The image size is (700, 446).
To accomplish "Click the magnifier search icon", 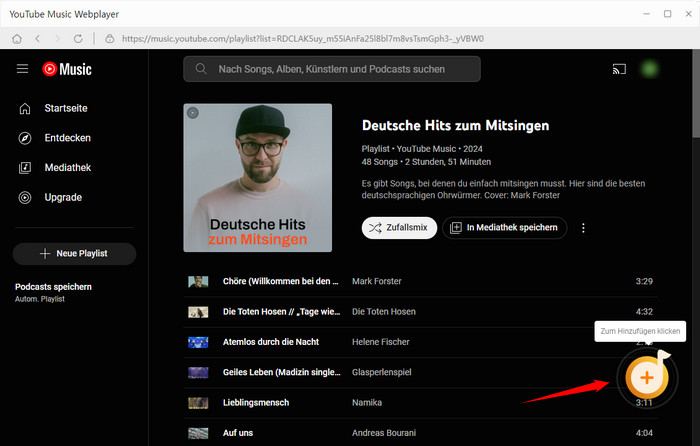I will click(x=201, y=69).
